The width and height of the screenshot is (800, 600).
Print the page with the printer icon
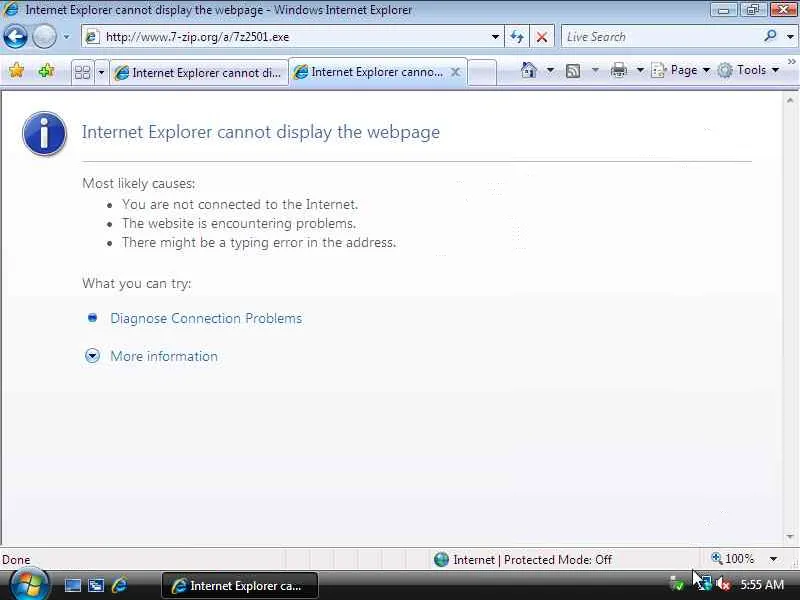(619, 70)
